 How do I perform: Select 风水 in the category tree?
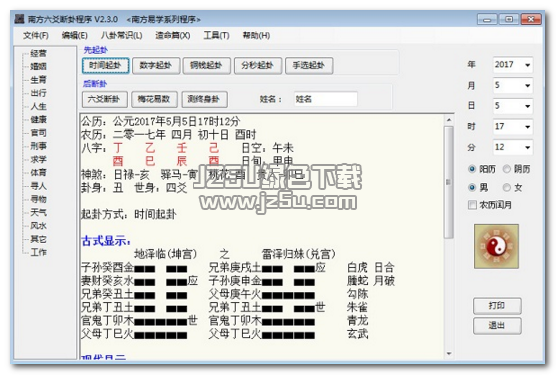click(38, 226)
